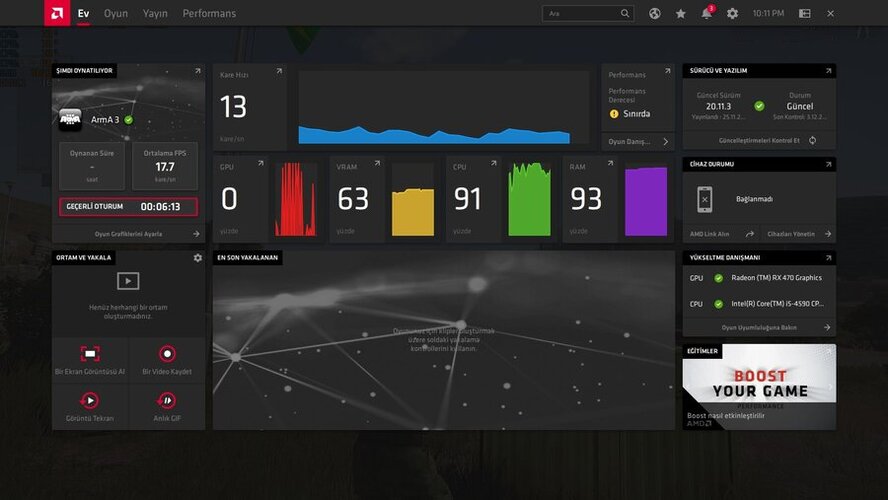Click the Bağlanmadı device status text

(x=754, y=199)
